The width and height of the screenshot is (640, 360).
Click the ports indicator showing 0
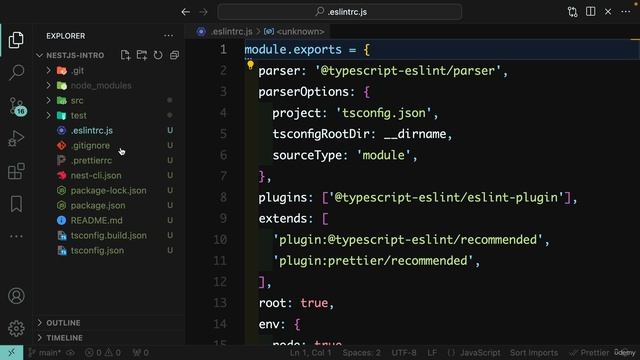click(140, 353)
